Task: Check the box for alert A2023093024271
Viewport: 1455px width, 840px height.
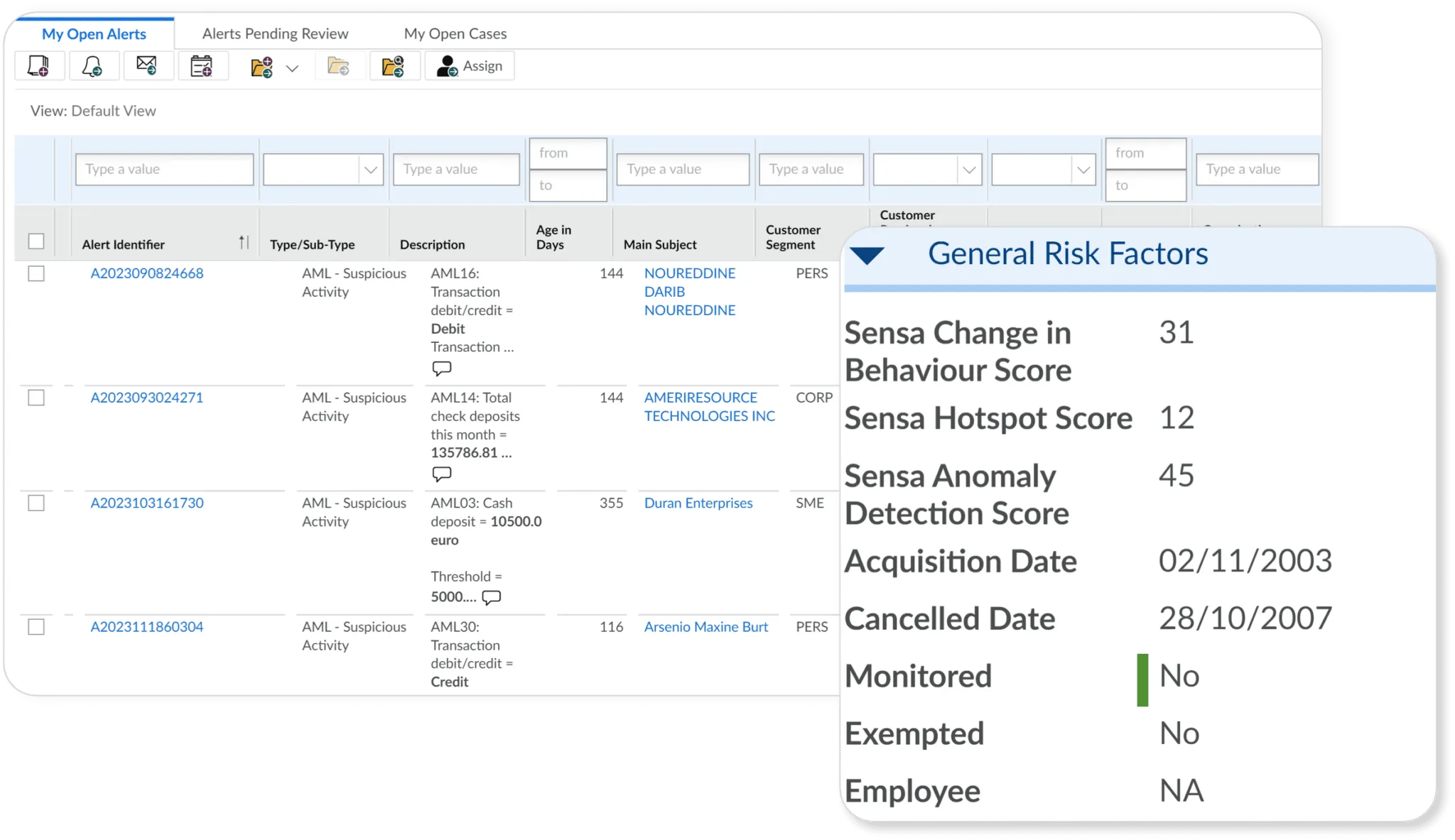Action: coord(36,398)
